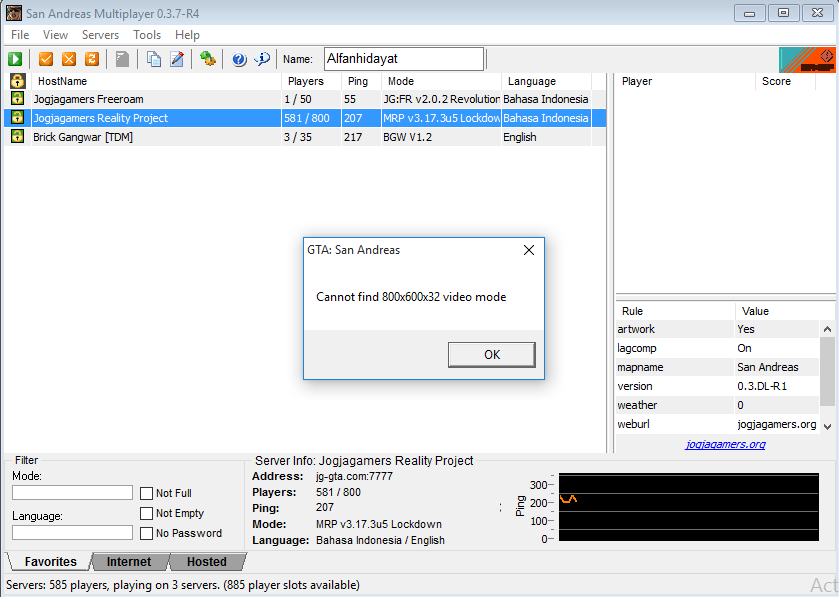Click the padlock column header icon

pos(18,81)
